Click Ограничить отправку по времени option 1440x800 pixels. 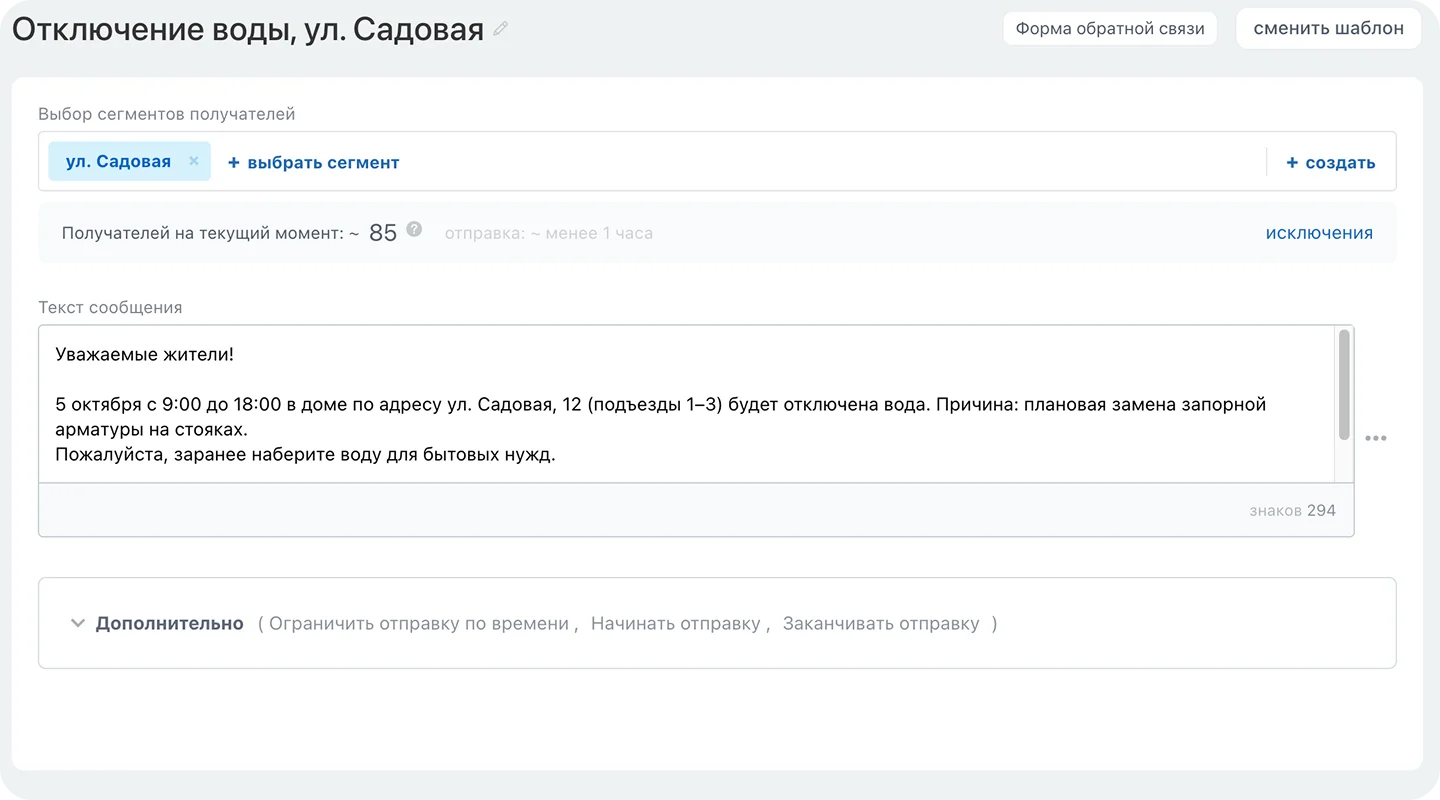pyautogui.click(x=419, y=624)
